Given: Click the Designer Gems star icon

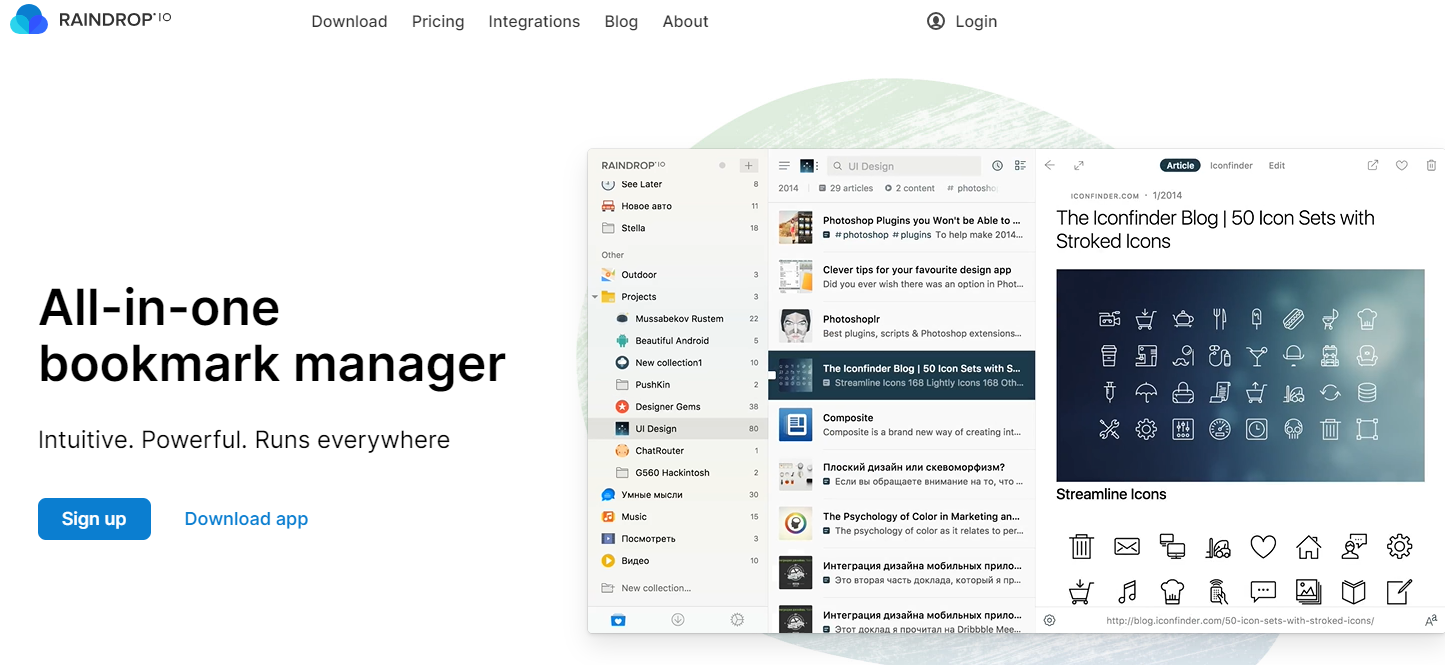Looking at the screenshot, I should click(622, 407).
